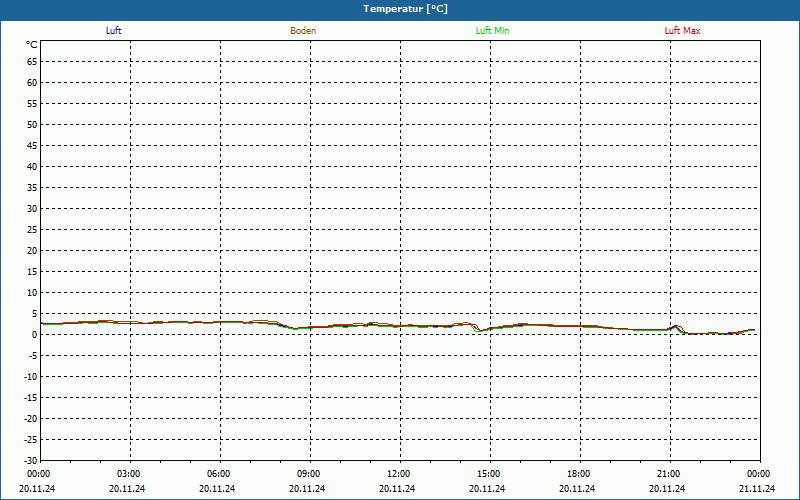Click the 09:00 time axis label

[x=309, y=474]
